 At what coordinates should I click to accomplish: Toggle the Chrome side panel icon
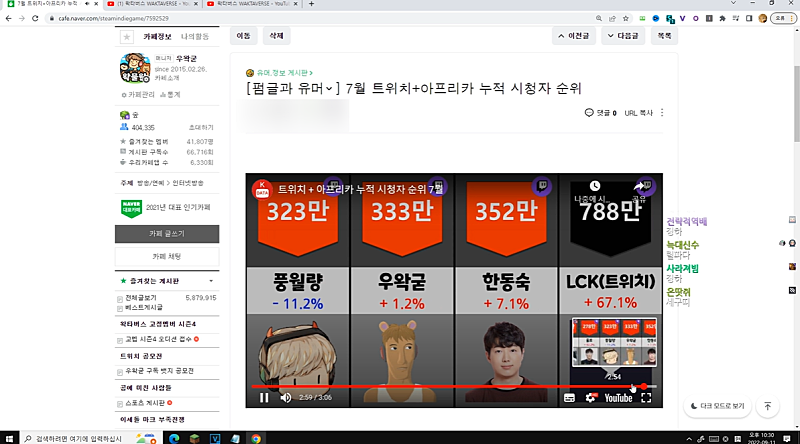coord(749,18)
